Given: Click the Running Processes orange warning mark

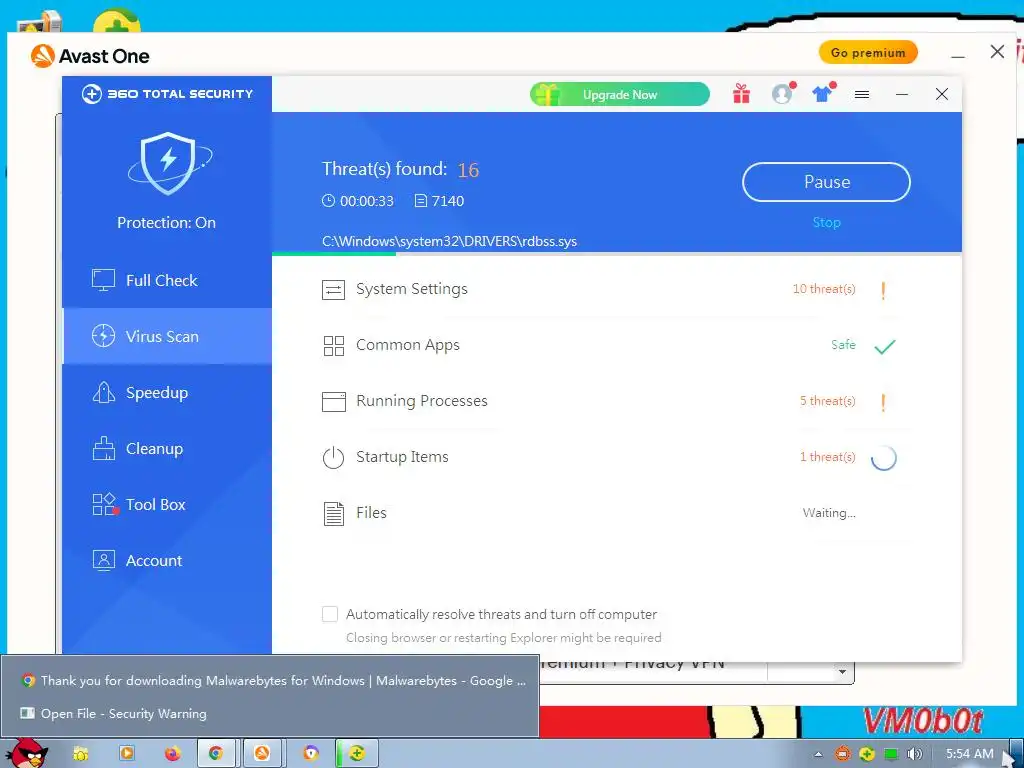Looking at the screenshot, I should (x=883, y=402).
